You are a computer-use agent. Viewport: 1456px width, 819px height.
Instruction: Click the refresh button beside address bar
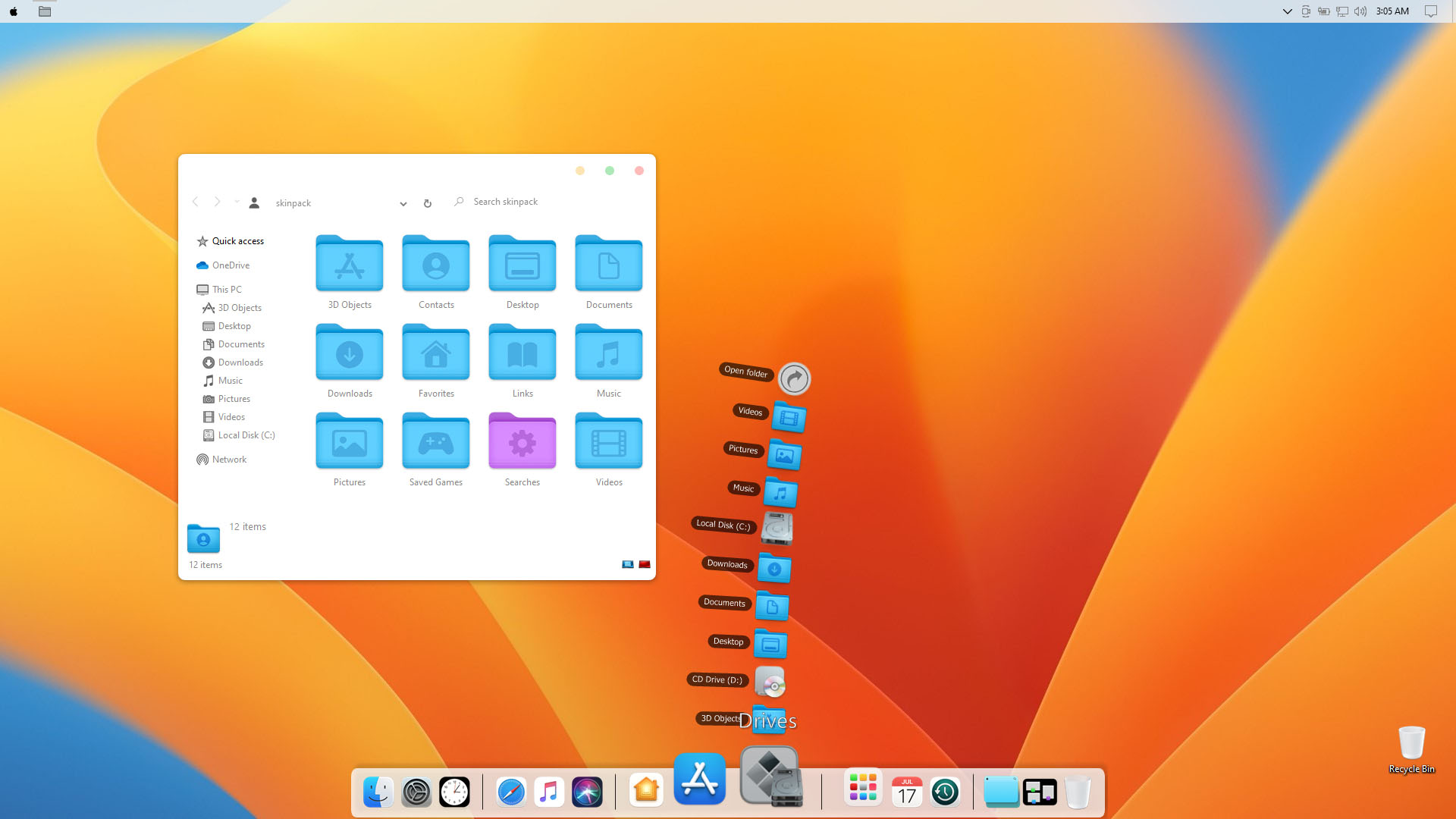point(428,203)
